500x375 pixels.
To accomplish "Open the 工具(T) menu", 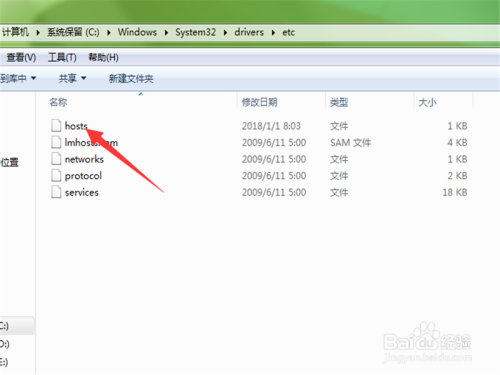I will point(62,58).
